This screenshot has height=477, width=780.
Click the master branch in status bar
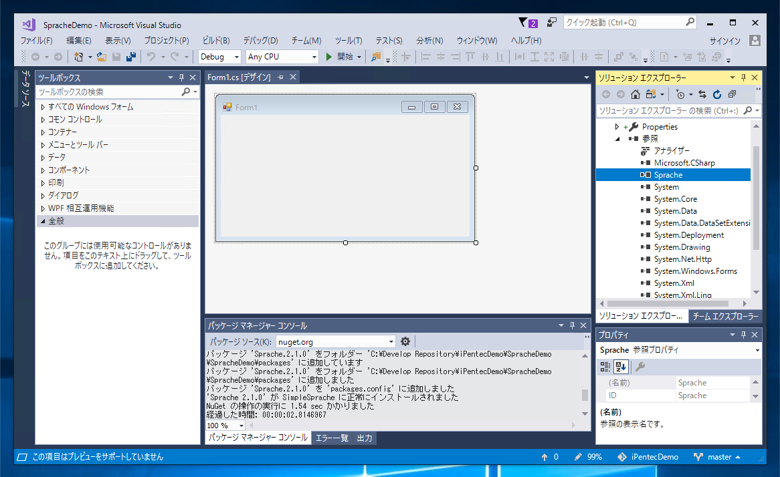point(717,457)
